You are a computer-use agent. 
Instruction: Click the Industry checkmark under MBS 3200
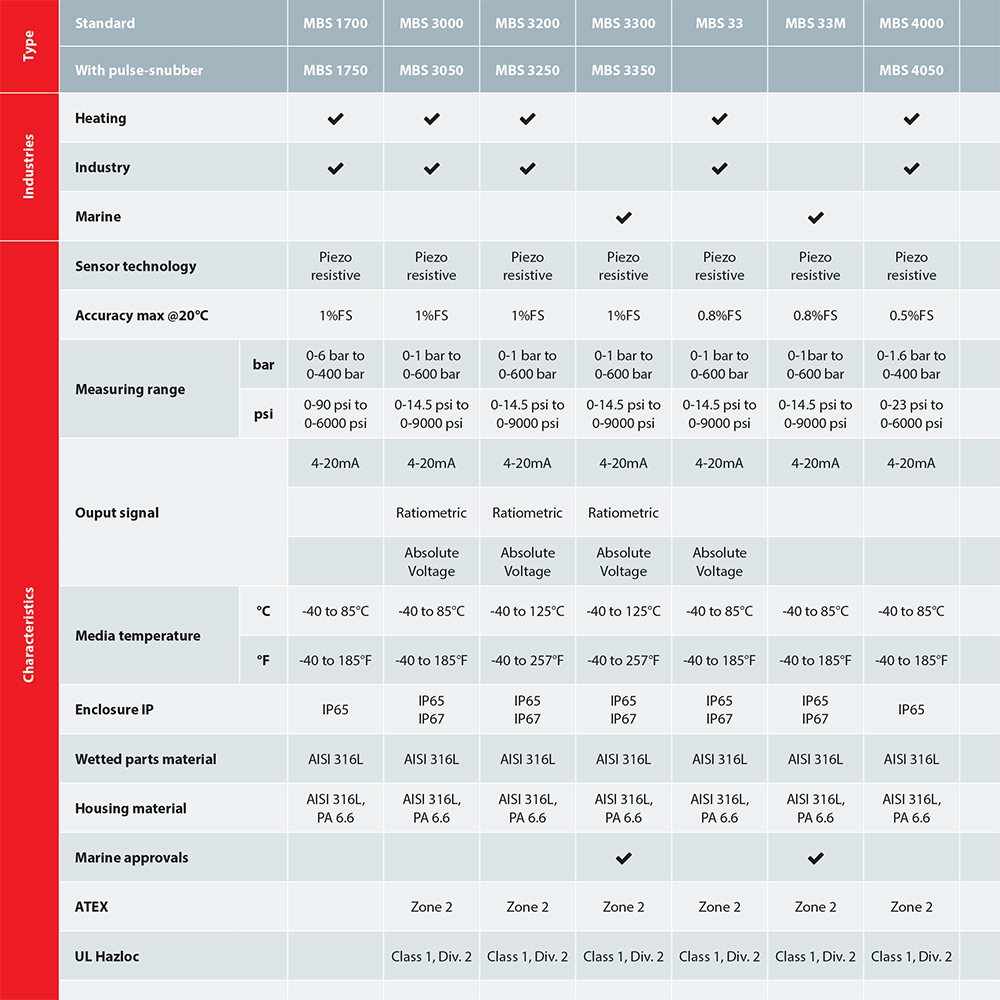pos(527,168)
